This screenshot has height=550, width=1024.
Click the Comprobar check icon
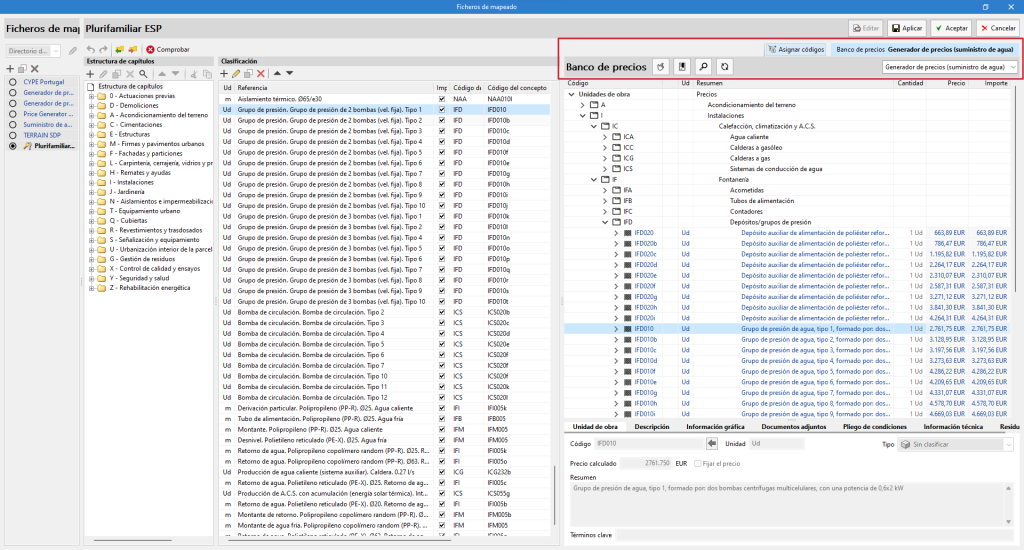(150, 49)
